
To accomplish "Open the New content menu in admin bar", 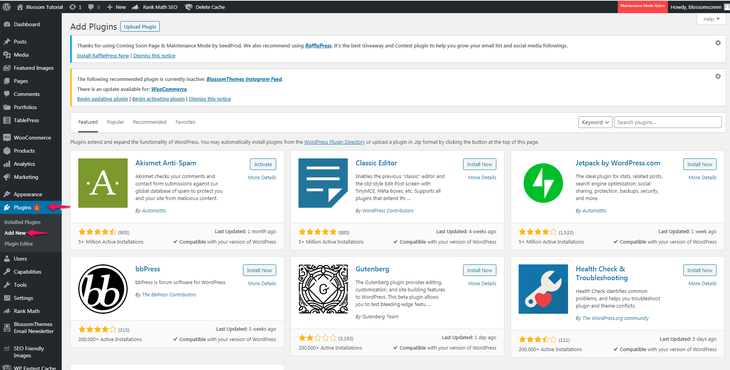I will click(116, 7).
